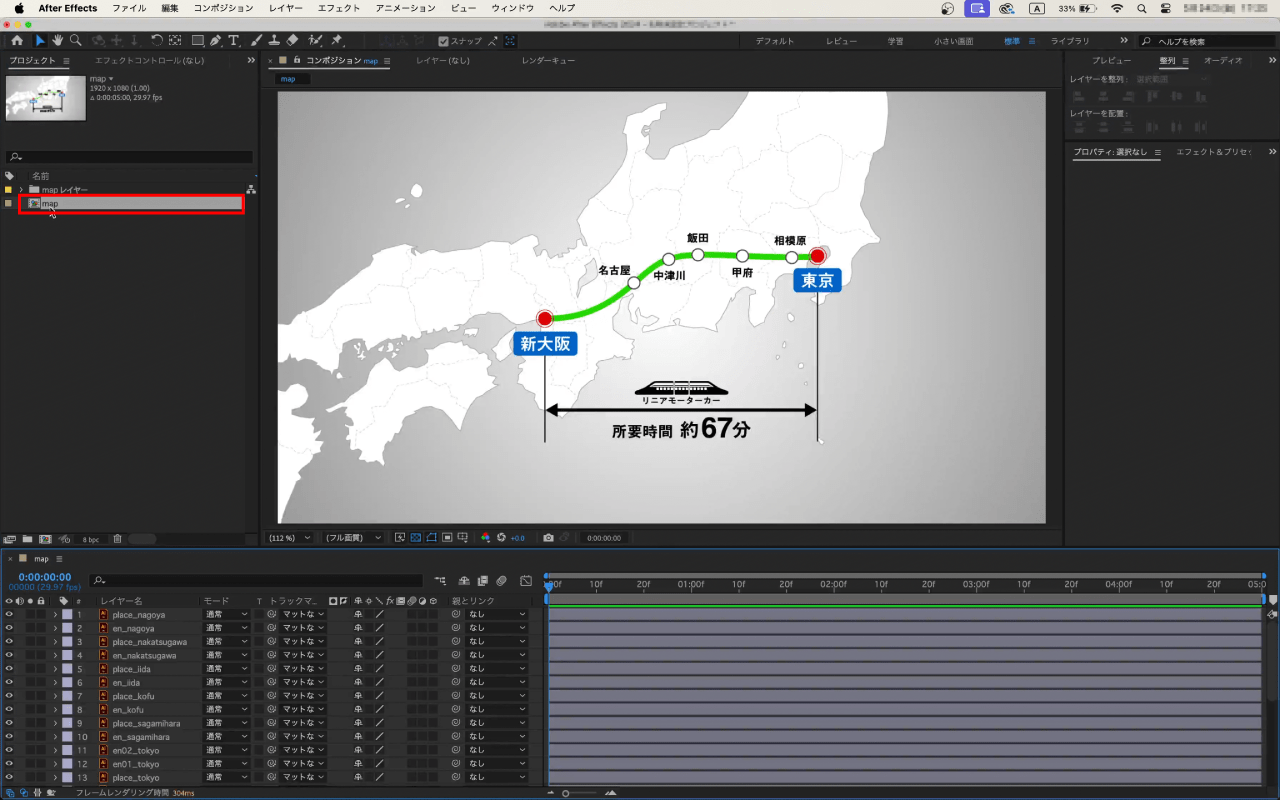
Task: Open the アニメーション menu
Action: (x=405, y=8)
